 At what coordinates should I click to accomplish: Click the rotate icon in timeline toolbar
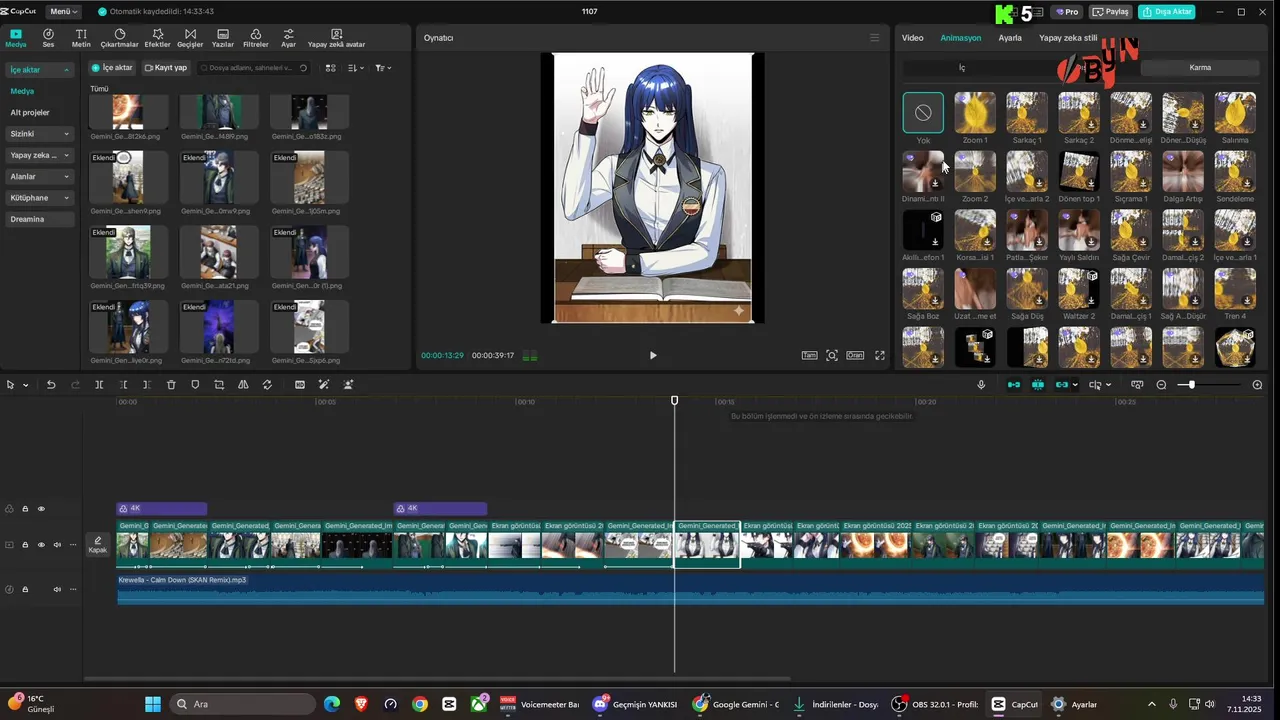coord(267,385)
